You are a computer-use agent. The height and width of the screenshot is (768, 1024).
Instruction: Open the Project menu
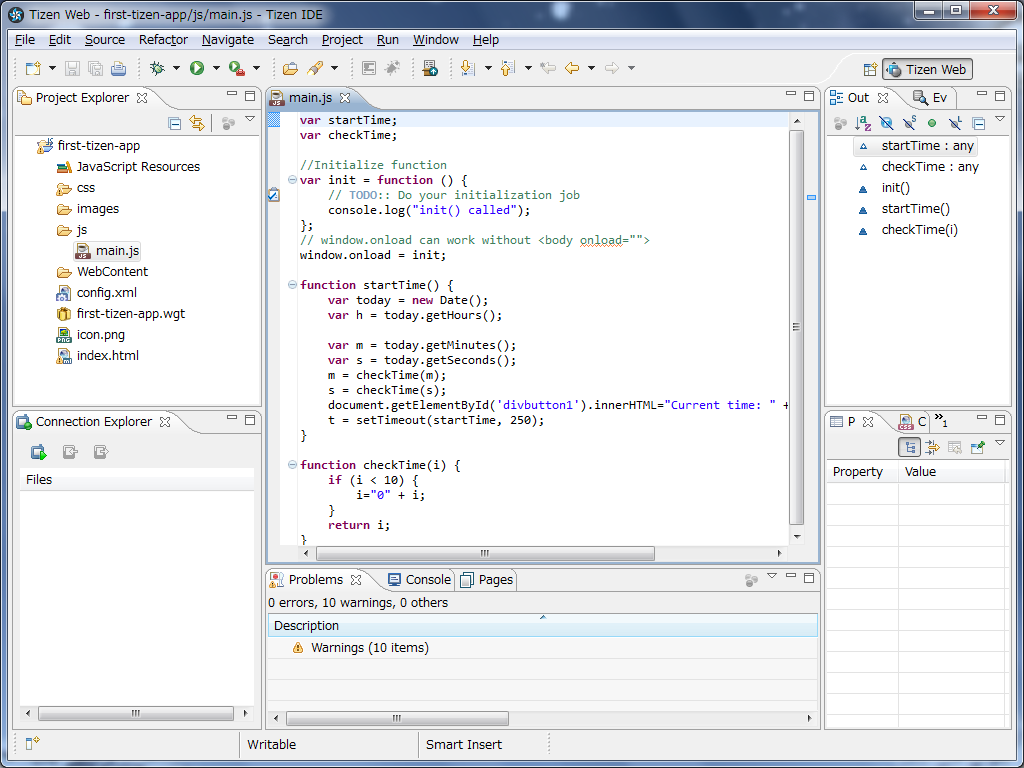coord(342,40)
